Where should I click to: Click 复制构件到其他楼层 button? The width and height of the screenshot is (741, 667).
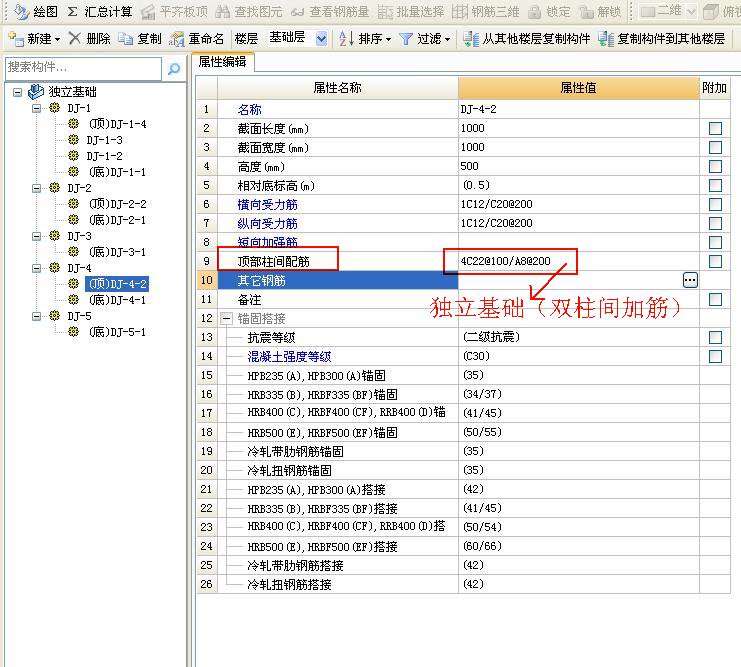coord(661,38)
